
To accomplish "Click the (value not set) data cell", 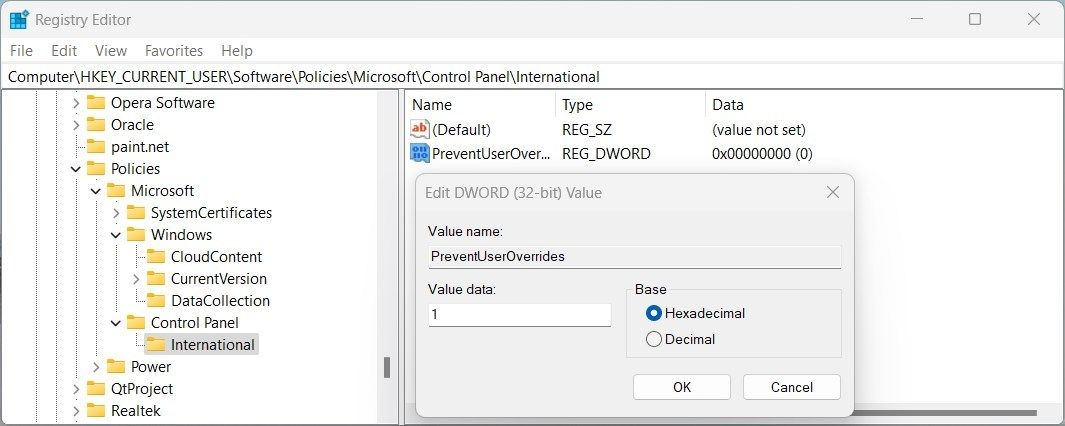I will click(x=759, y=129).
